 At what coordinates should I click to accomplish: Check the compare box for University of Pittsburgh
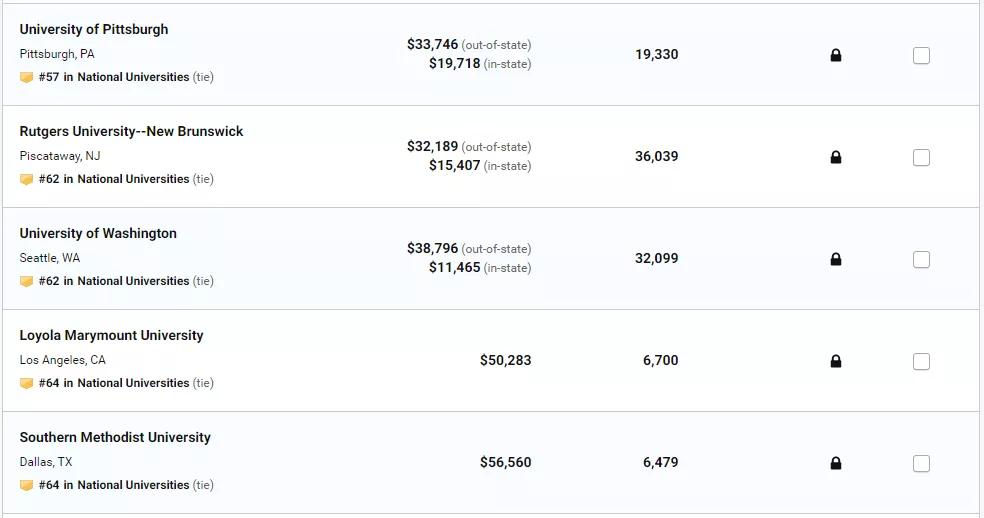coord(921,55)
